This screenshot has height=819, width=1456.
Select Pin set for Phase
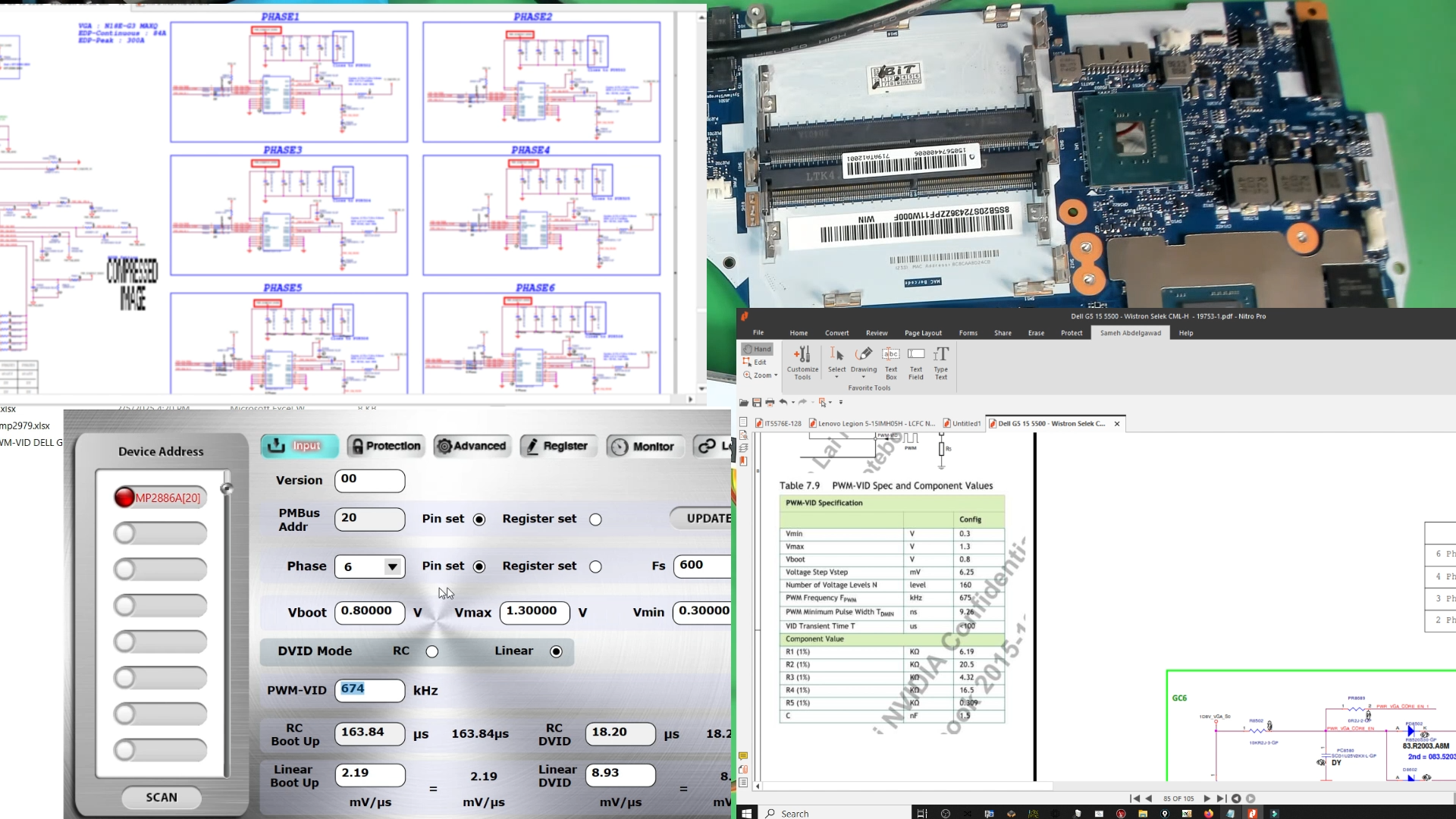(479, 566)
